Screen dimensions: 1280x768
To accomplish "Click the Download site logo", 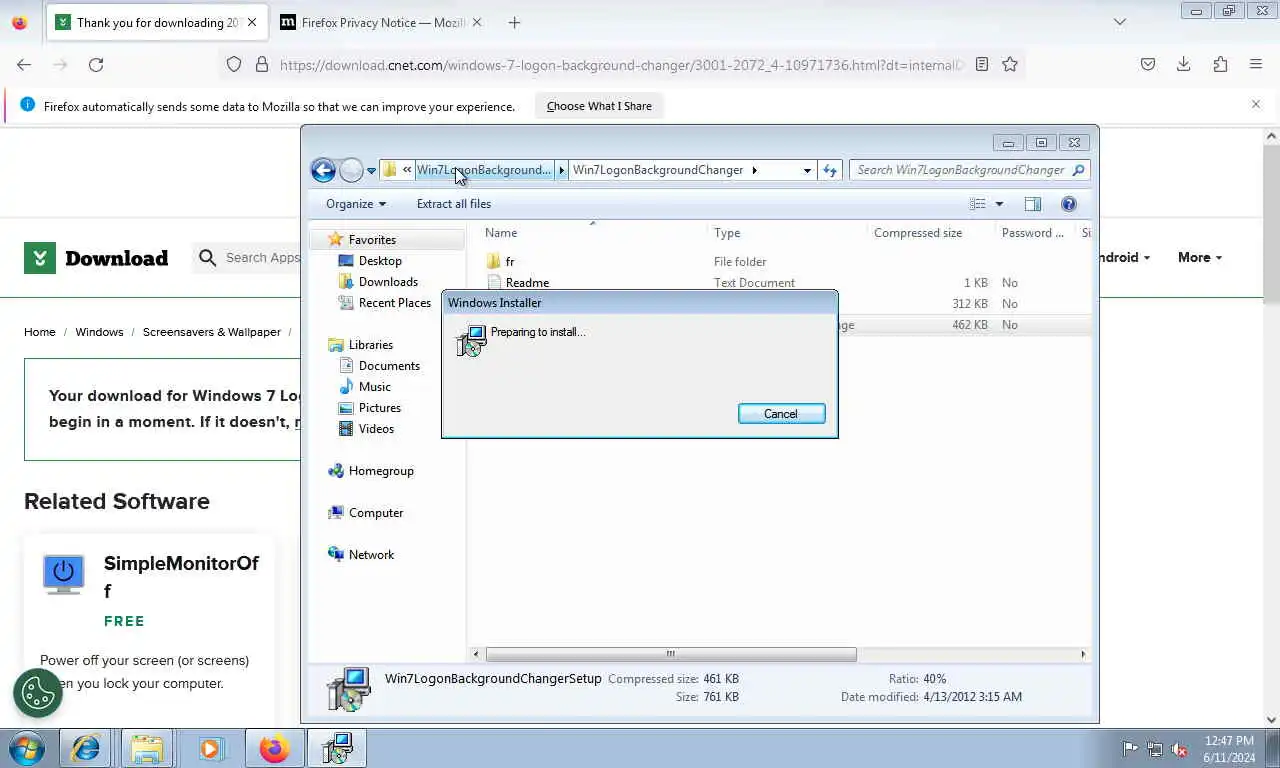I will pyautogui.click(x=96, y=258).
